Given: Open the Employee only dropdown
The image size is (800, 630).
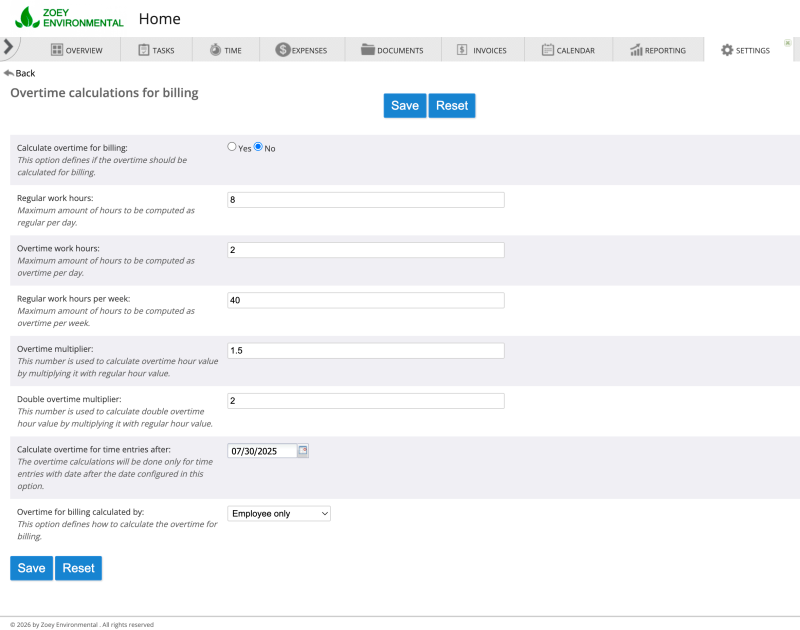Looking at the screenshot, I should (x=276, y=513).
